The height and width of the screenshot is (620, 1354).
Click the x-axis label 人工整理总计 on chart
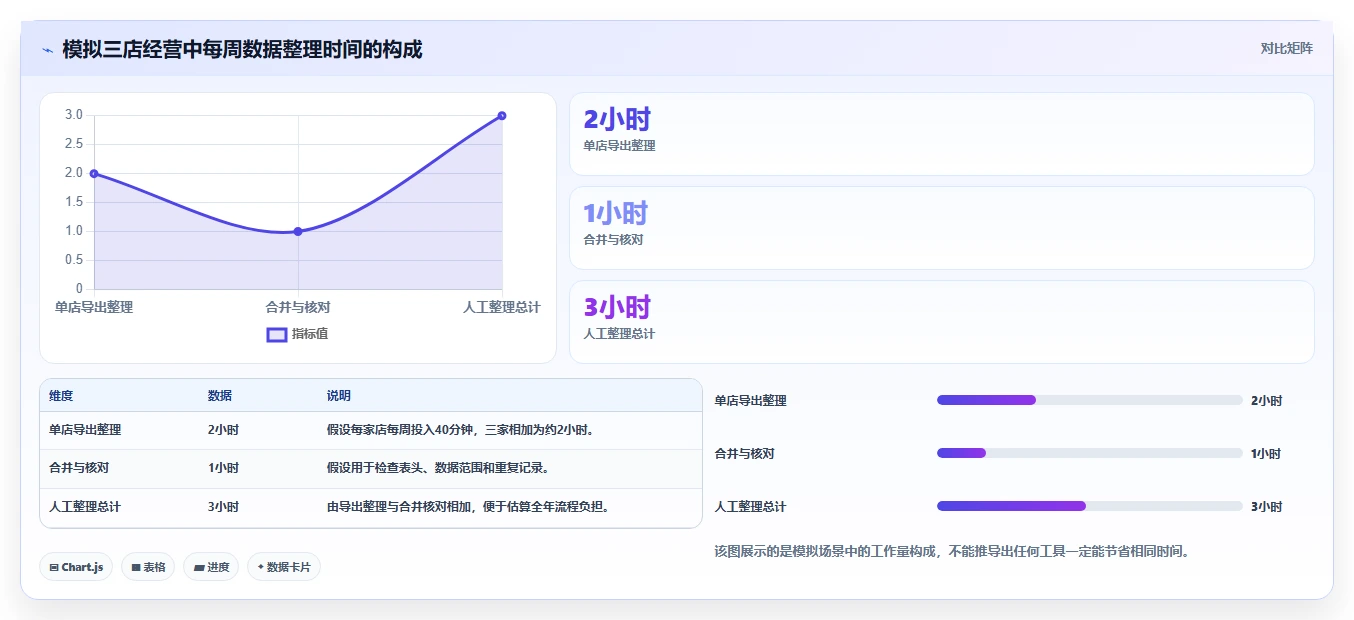pyautogui.click(x=502, y=307)
